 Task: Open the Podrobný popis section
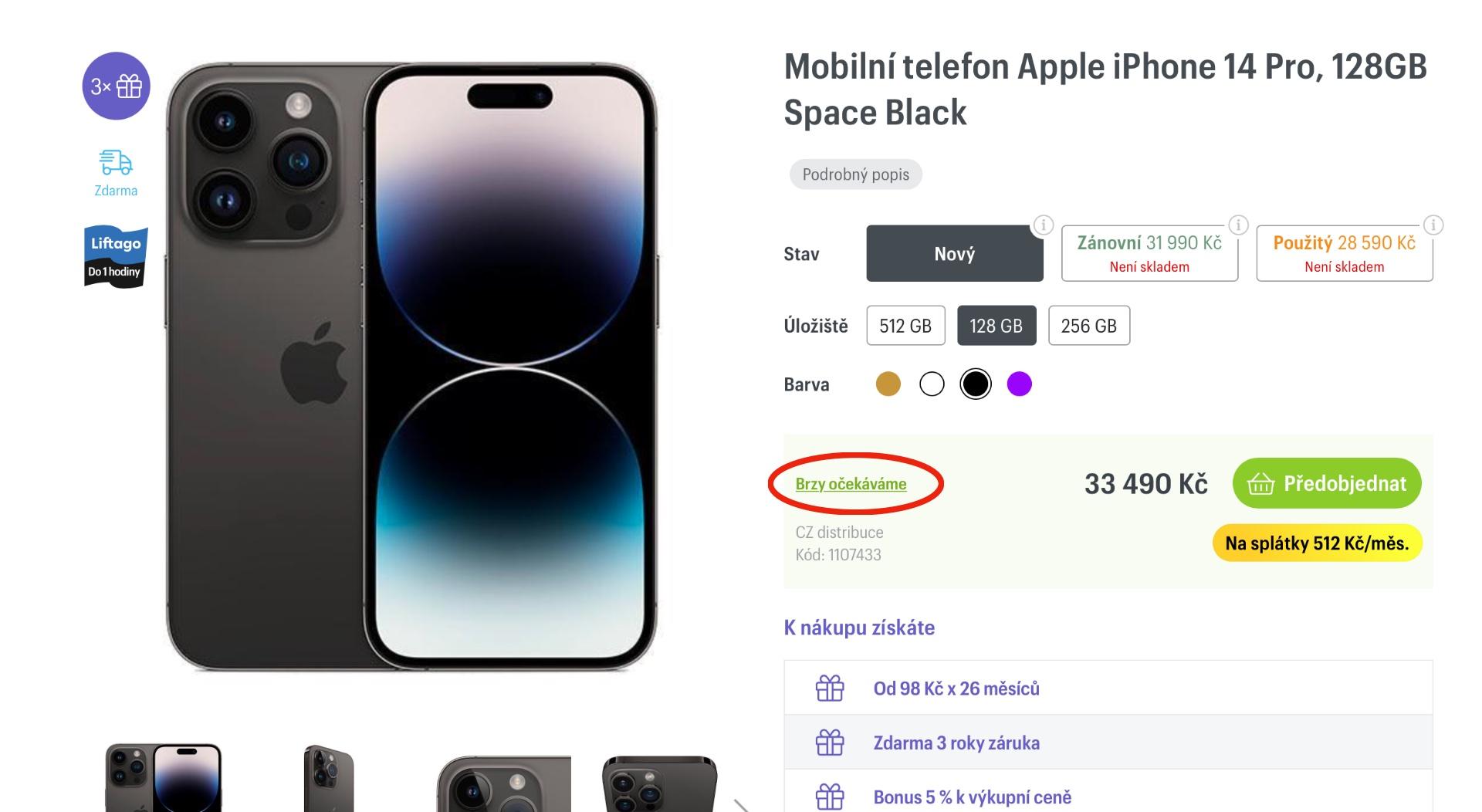tap(855, 174)
